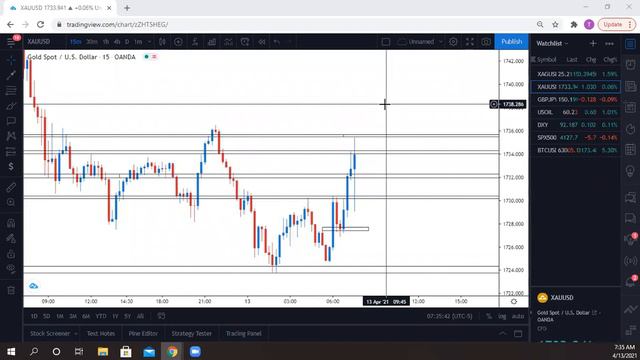Select the brush drawing tool

[11, 106]
